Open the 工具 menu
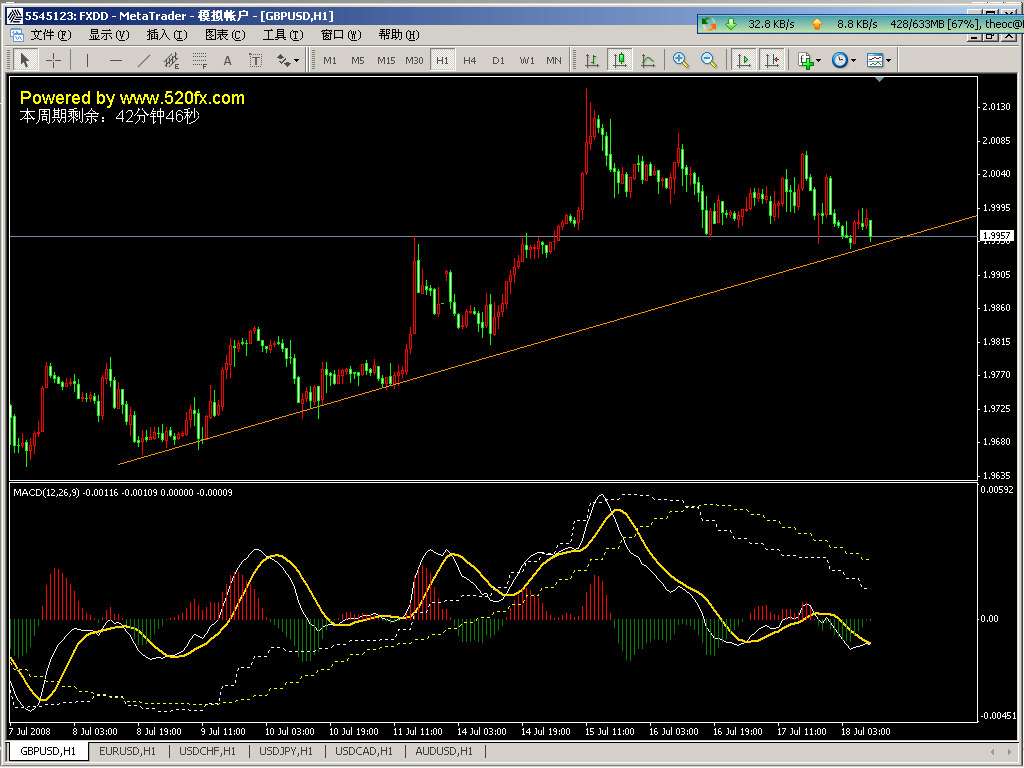Viewport: 1024px width, 768px height. (x=283, y=35)
